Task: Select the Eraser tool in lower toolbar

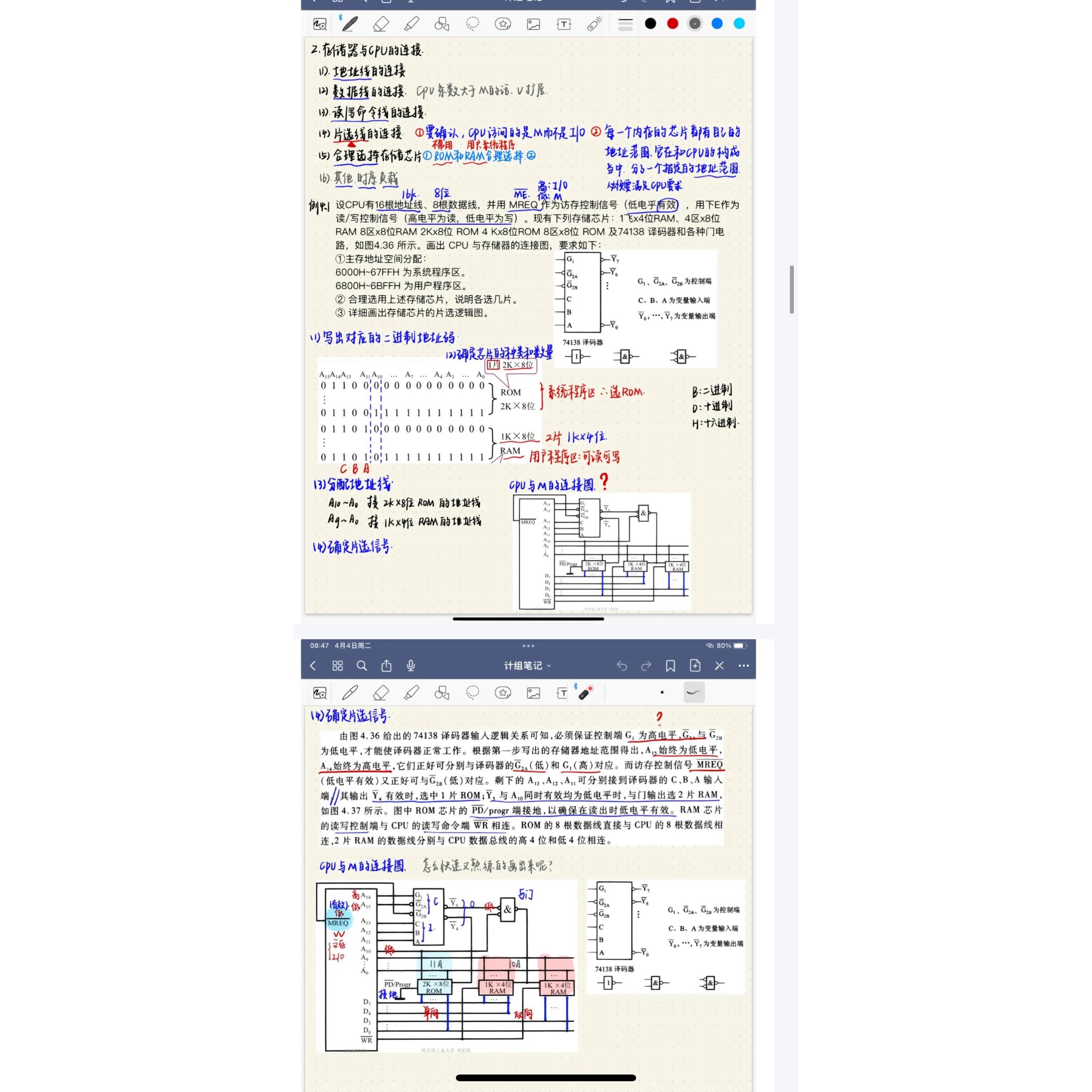Action: click(381, 693)
